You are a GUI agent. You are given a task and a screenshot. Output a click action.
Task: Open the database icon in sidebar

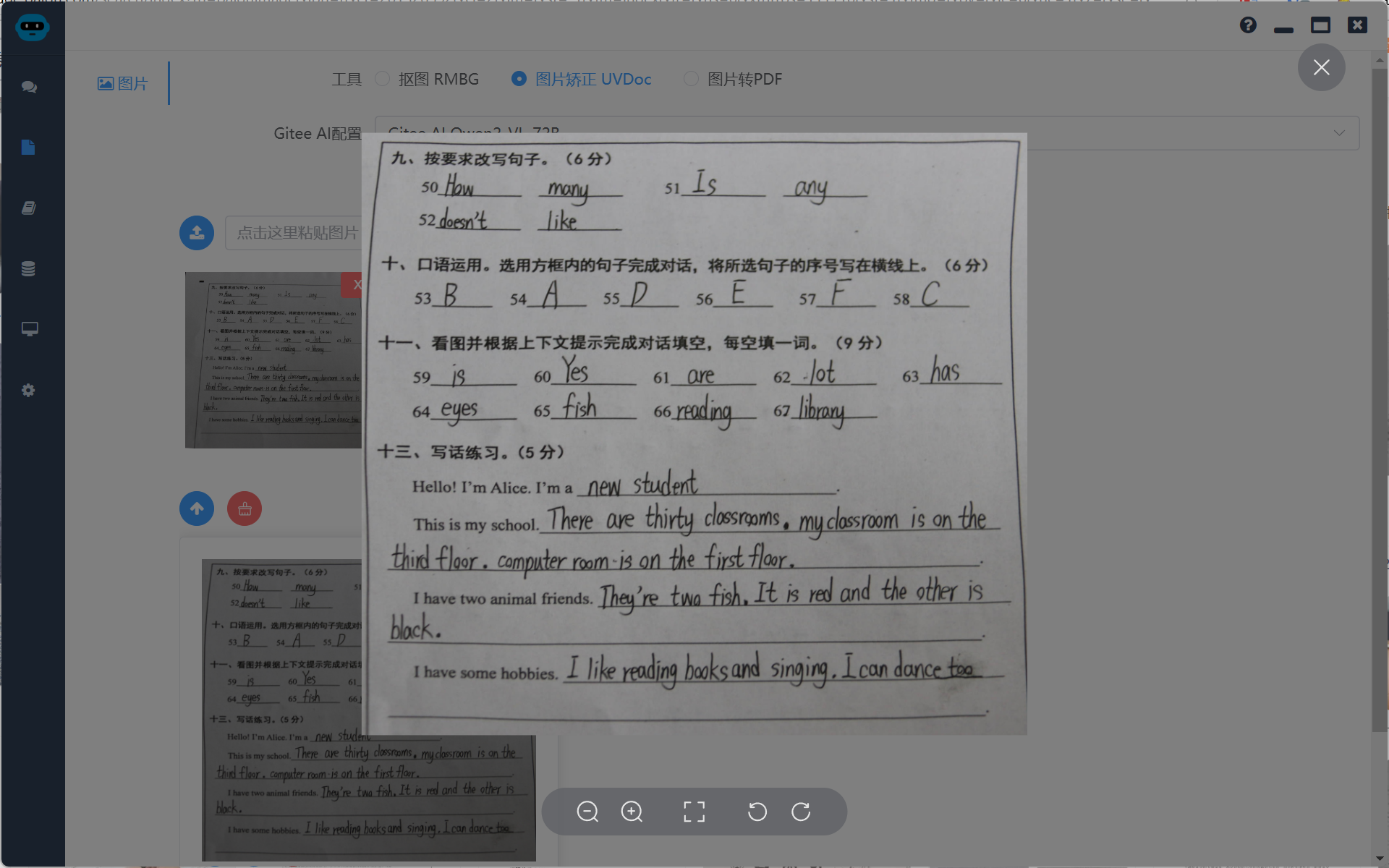pyautogui.click(x=28, y=269)
